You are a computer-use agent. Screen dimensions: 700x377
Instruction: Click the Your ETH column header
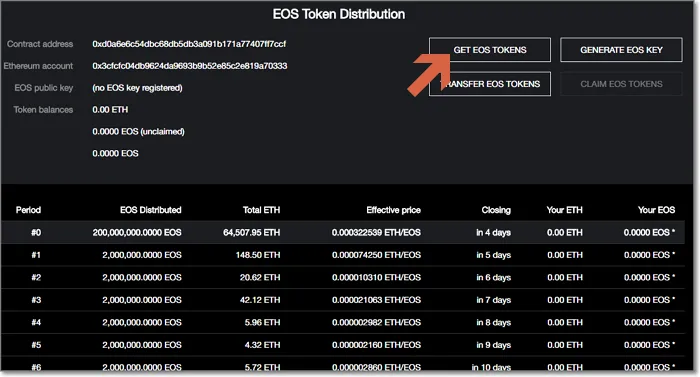(x=564, y=210)
